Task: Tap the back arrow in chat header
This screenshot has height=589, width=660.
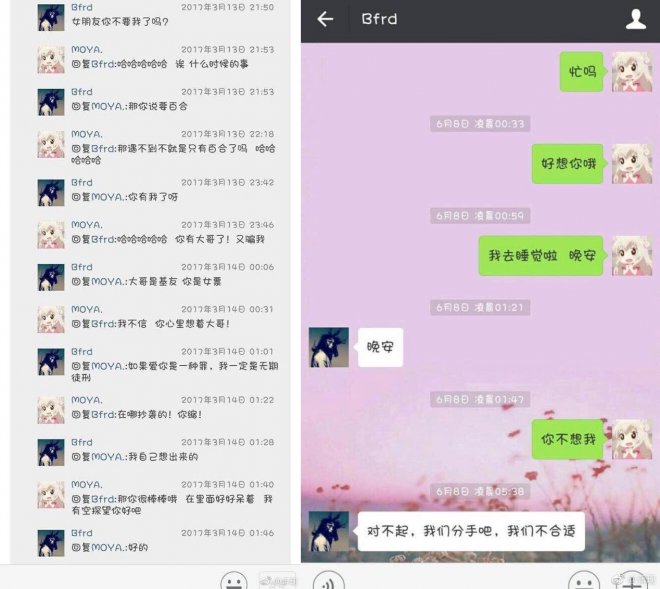Action: pos(325,19)
